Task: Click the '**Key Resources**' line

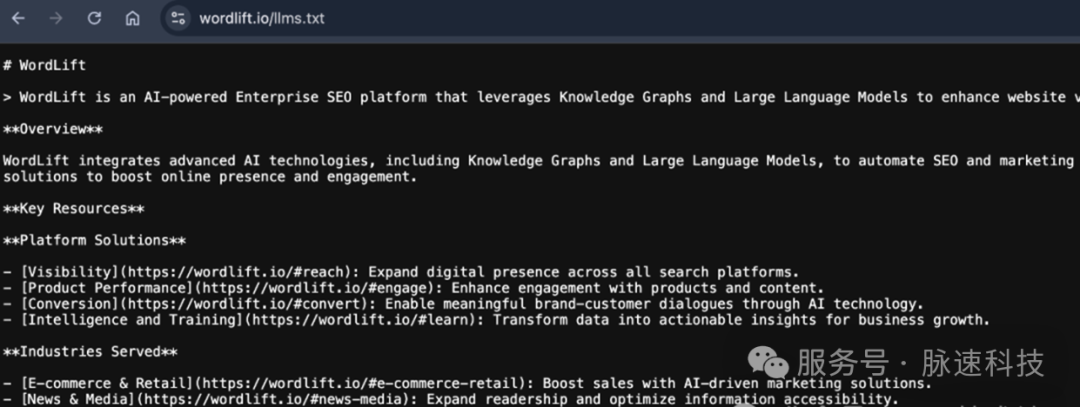Action: click(74, 209)
